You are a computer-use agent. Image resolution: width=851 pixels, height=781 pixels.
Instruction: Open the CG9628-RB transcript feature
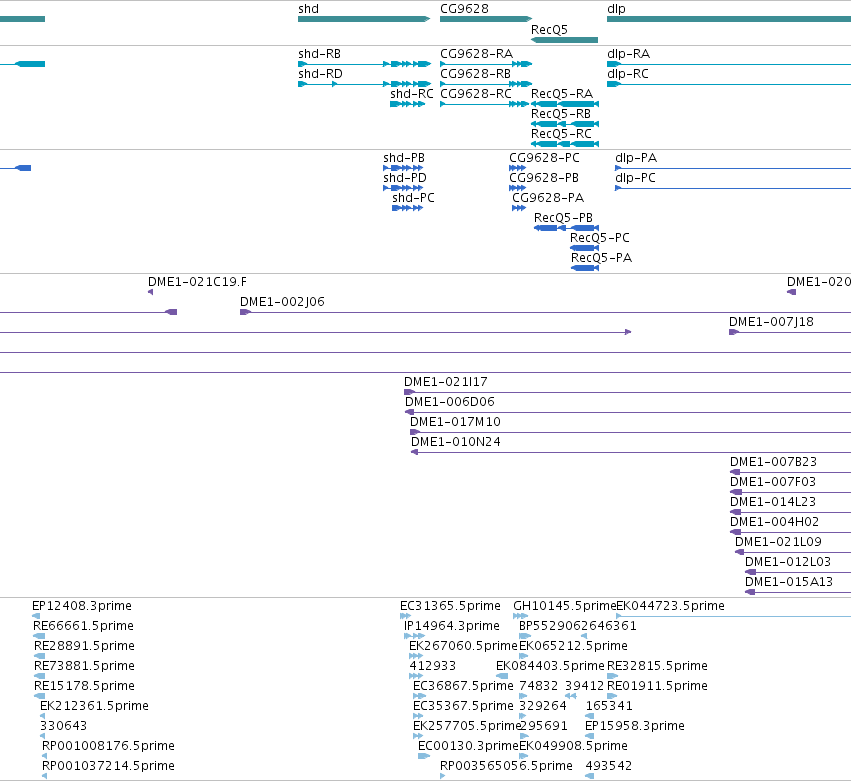tap(486, 84)
